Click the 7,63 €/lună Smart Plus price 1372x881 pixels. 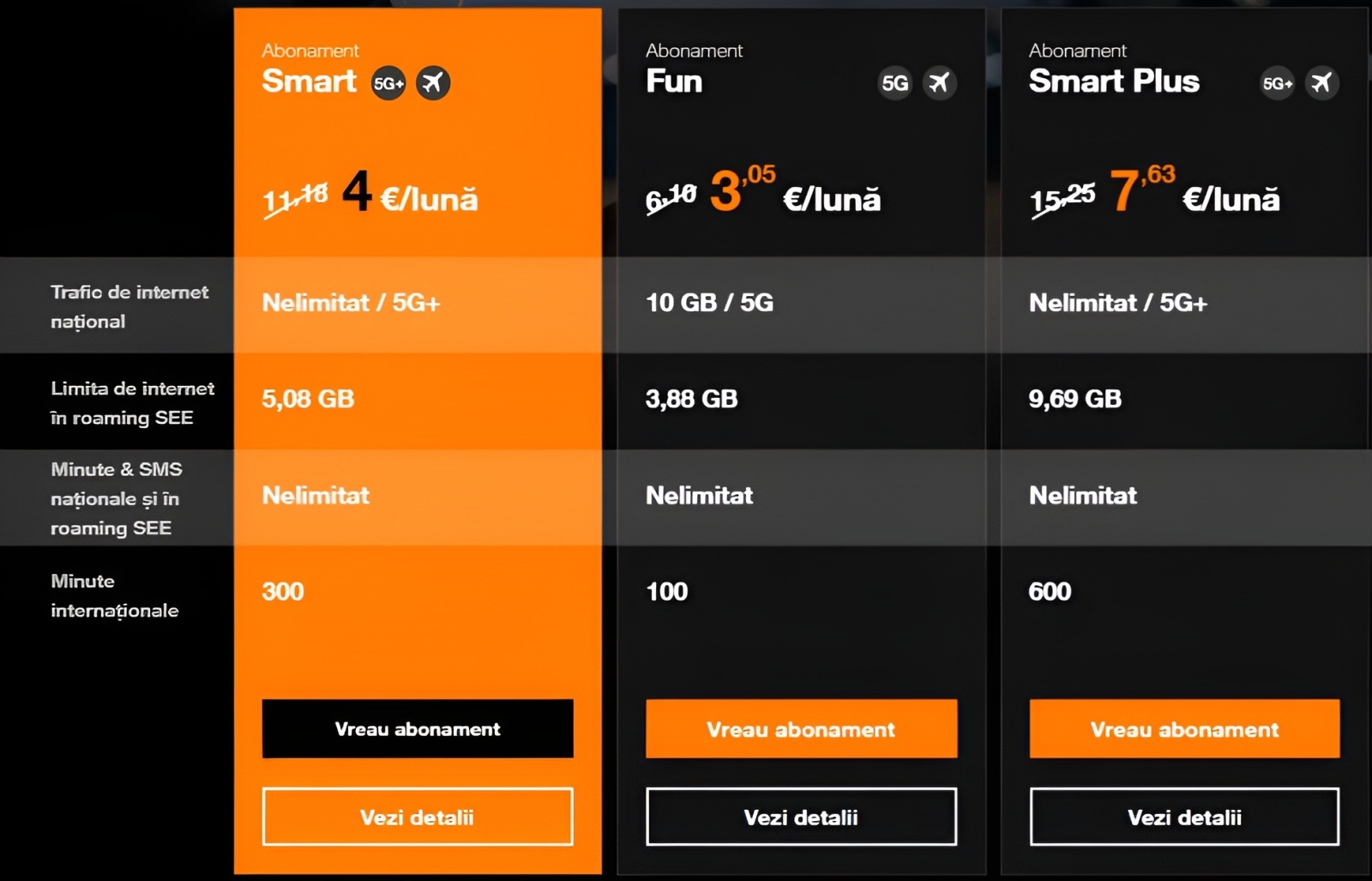pyautogui.click(x=1194, y=192)
